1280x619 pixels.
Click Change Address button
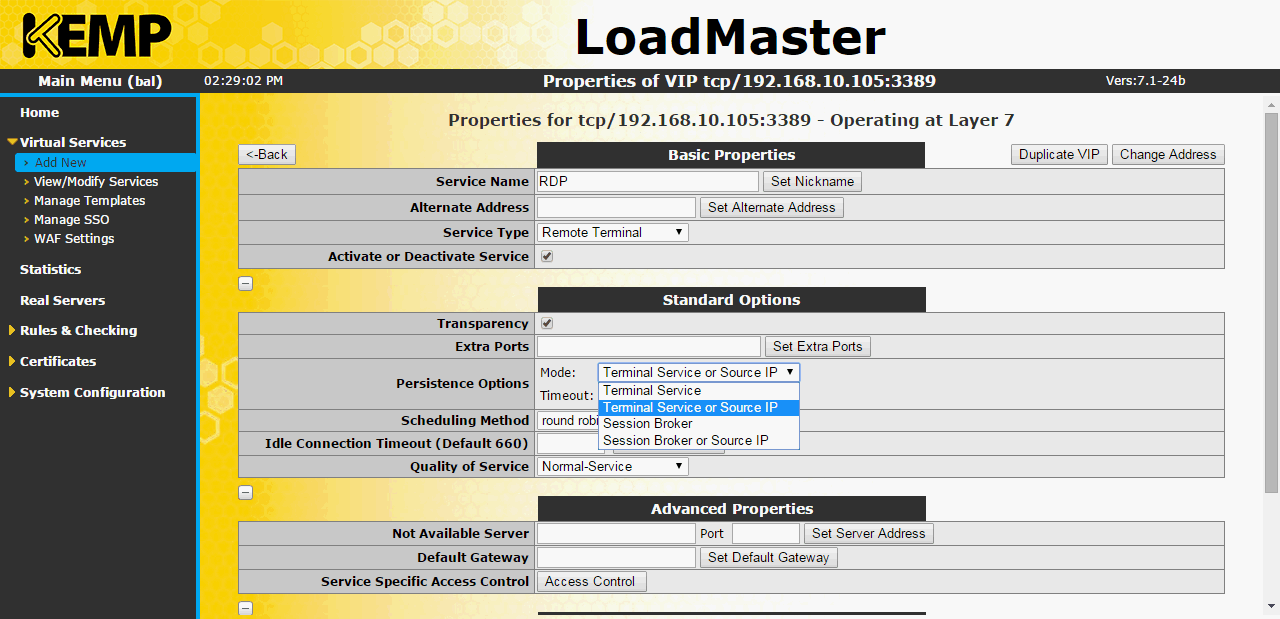[x=1168, y=155]
